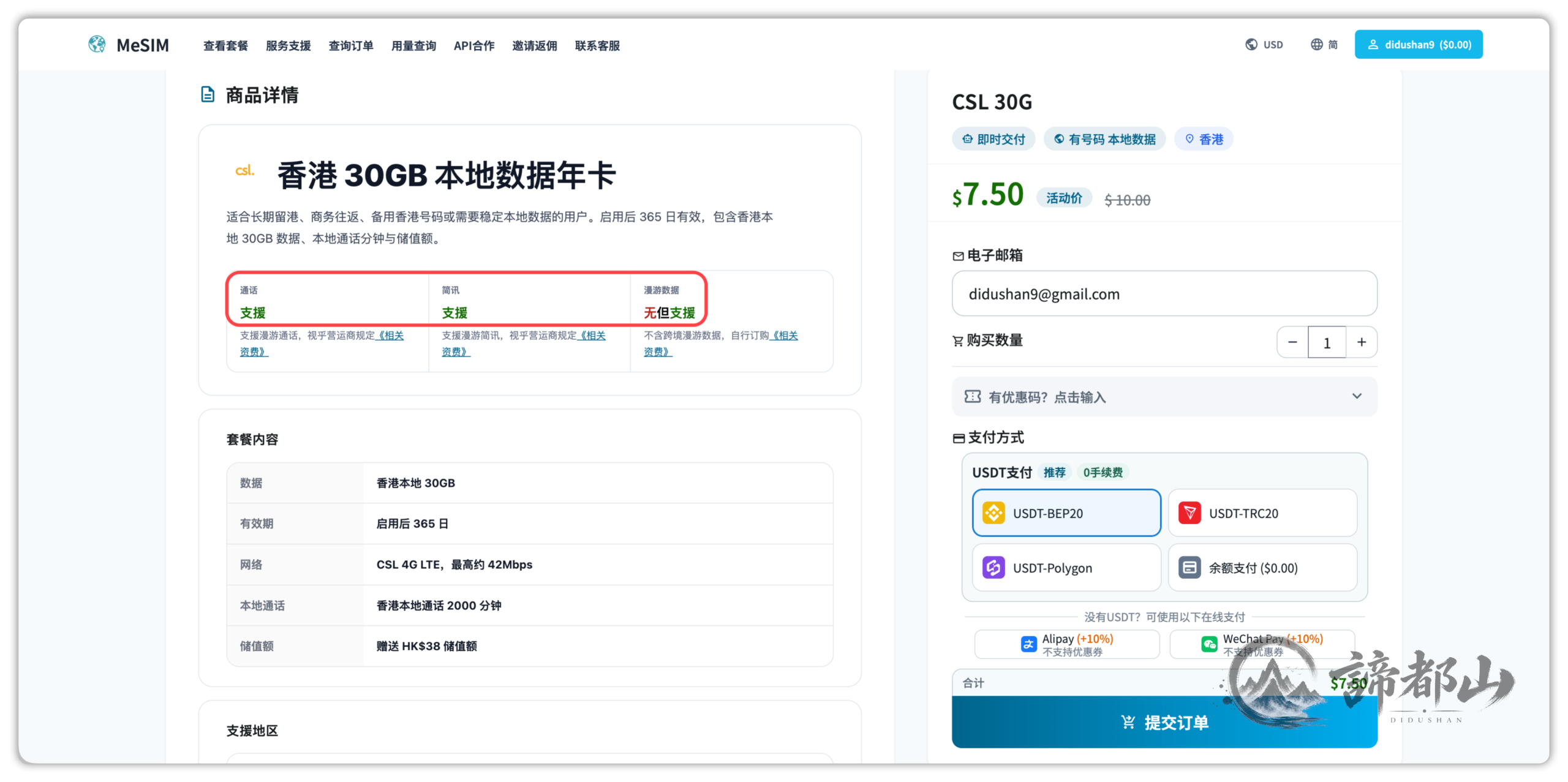
Task: Open 查看套餐 menu item
Action: [x=225, y=45]
